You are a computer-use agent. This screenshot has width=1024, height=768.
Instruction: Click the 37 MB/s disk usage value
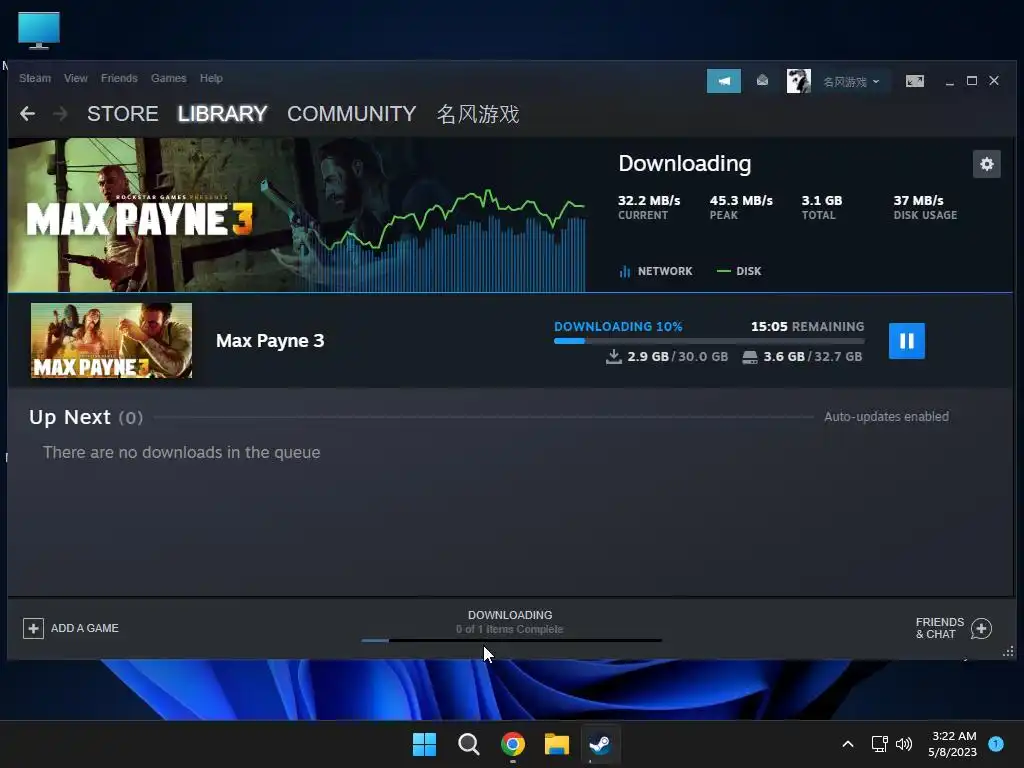coord(918,200)
